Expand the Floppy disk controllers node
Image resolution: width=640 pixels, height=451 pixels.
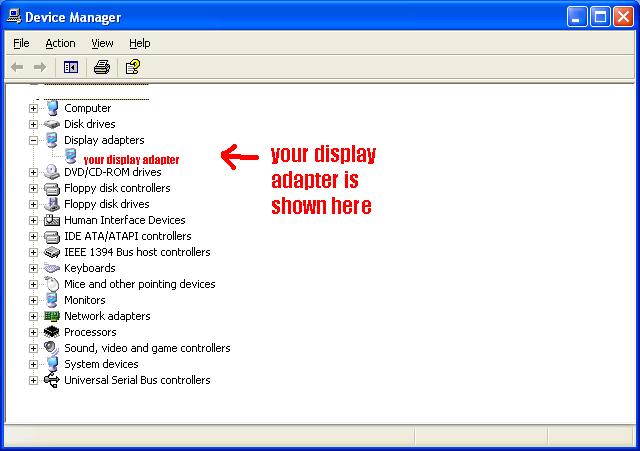click(x=33, y=188)
